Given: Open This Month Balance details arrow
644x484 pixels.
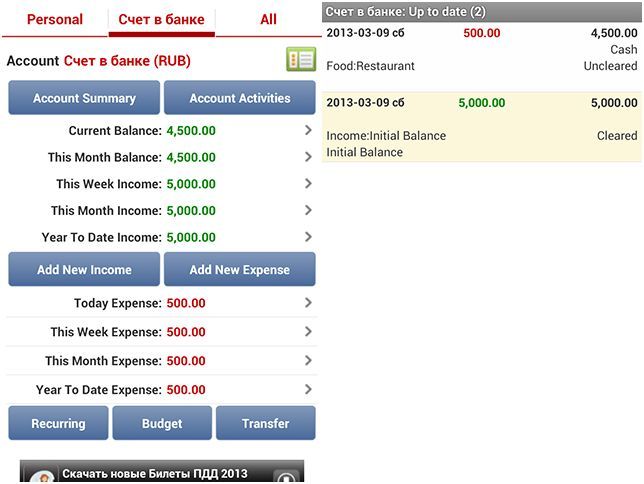Looking at the screenshot, I should [x=308, y=157].
